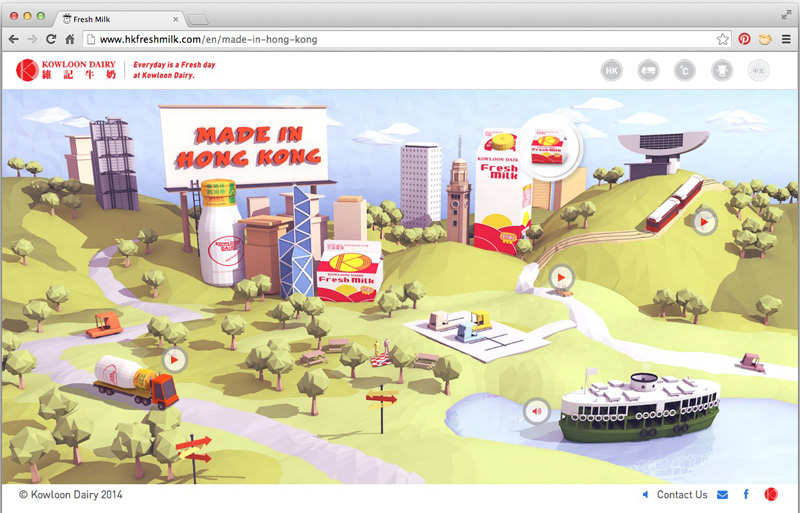Image resolution: width=800 pixels, height=513 pixels.
Task: Click the green-and-white Star Ferry boat
Action: pos(640,408)
